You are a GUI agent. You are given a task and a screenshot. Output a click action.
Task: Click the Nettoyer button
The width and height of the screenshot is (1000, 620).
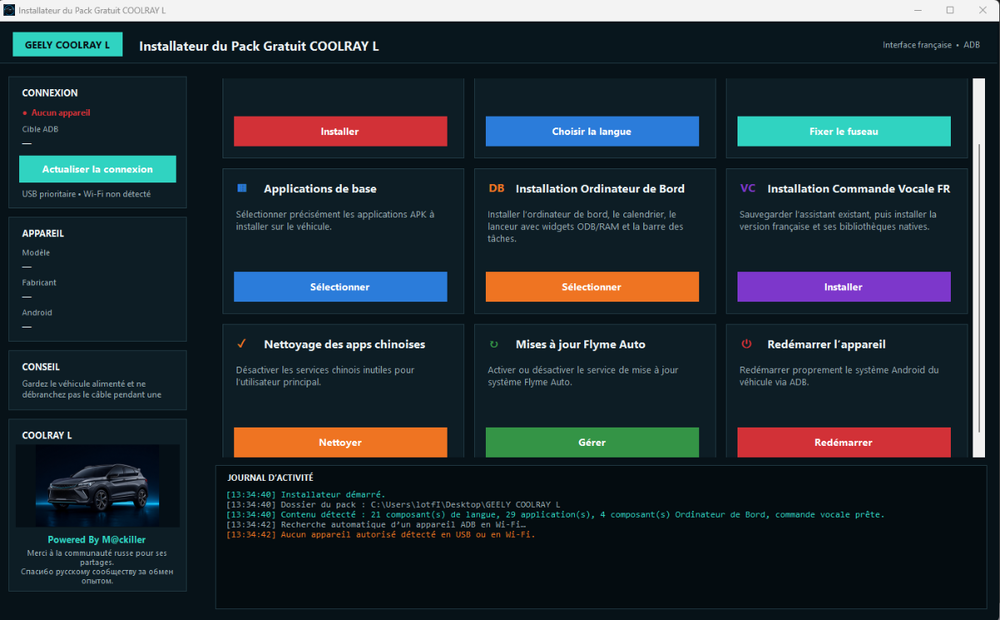point(340,442)
